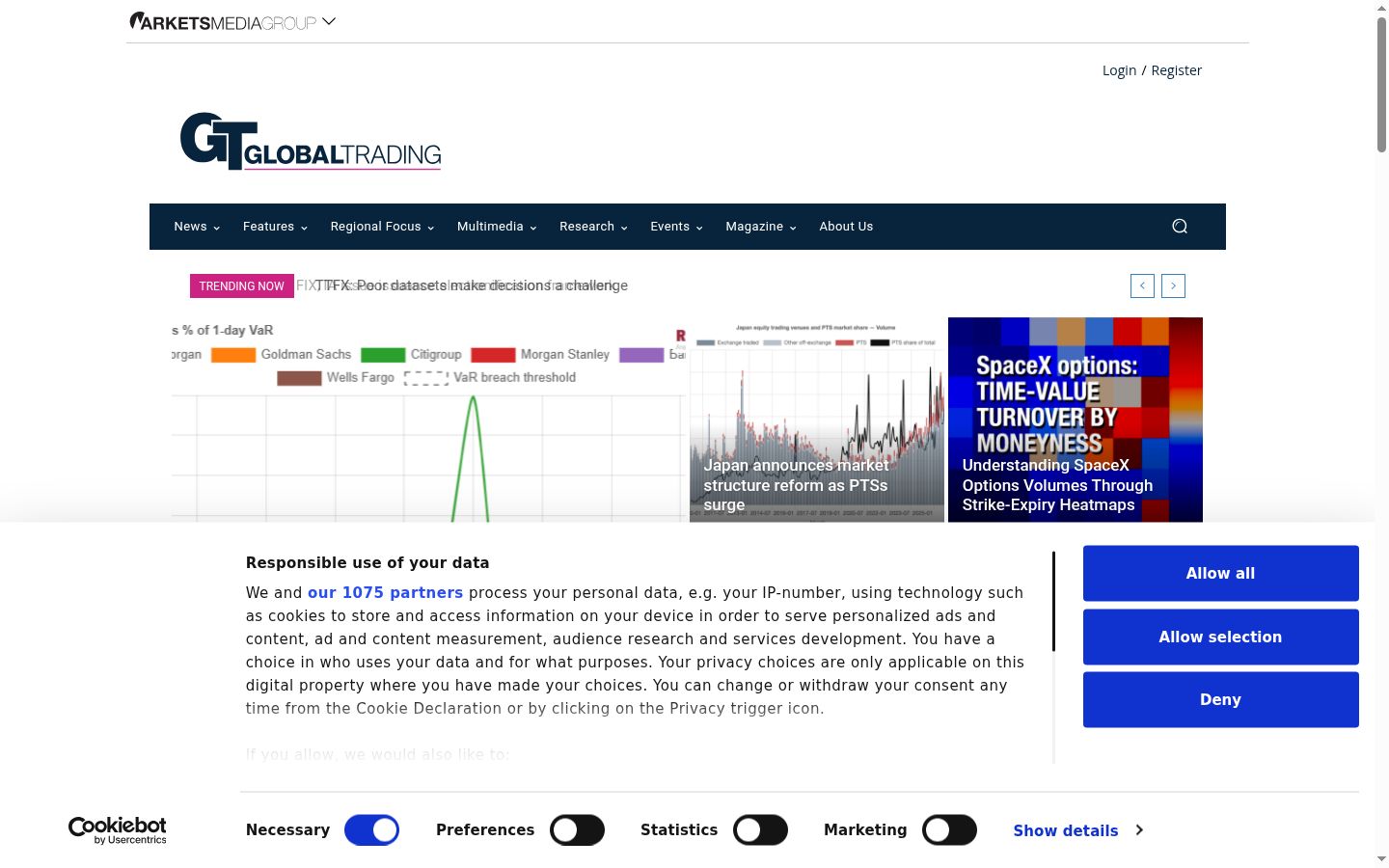
Task: Expand the Features menu
Action: point(275,227)
